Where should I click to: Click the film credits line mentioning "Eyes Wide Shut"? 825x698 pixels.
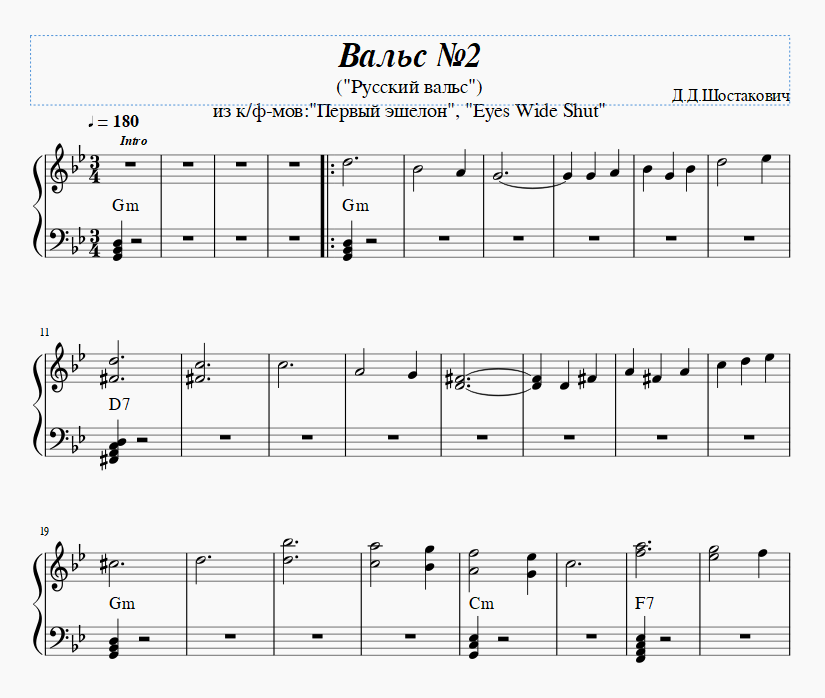409,111
